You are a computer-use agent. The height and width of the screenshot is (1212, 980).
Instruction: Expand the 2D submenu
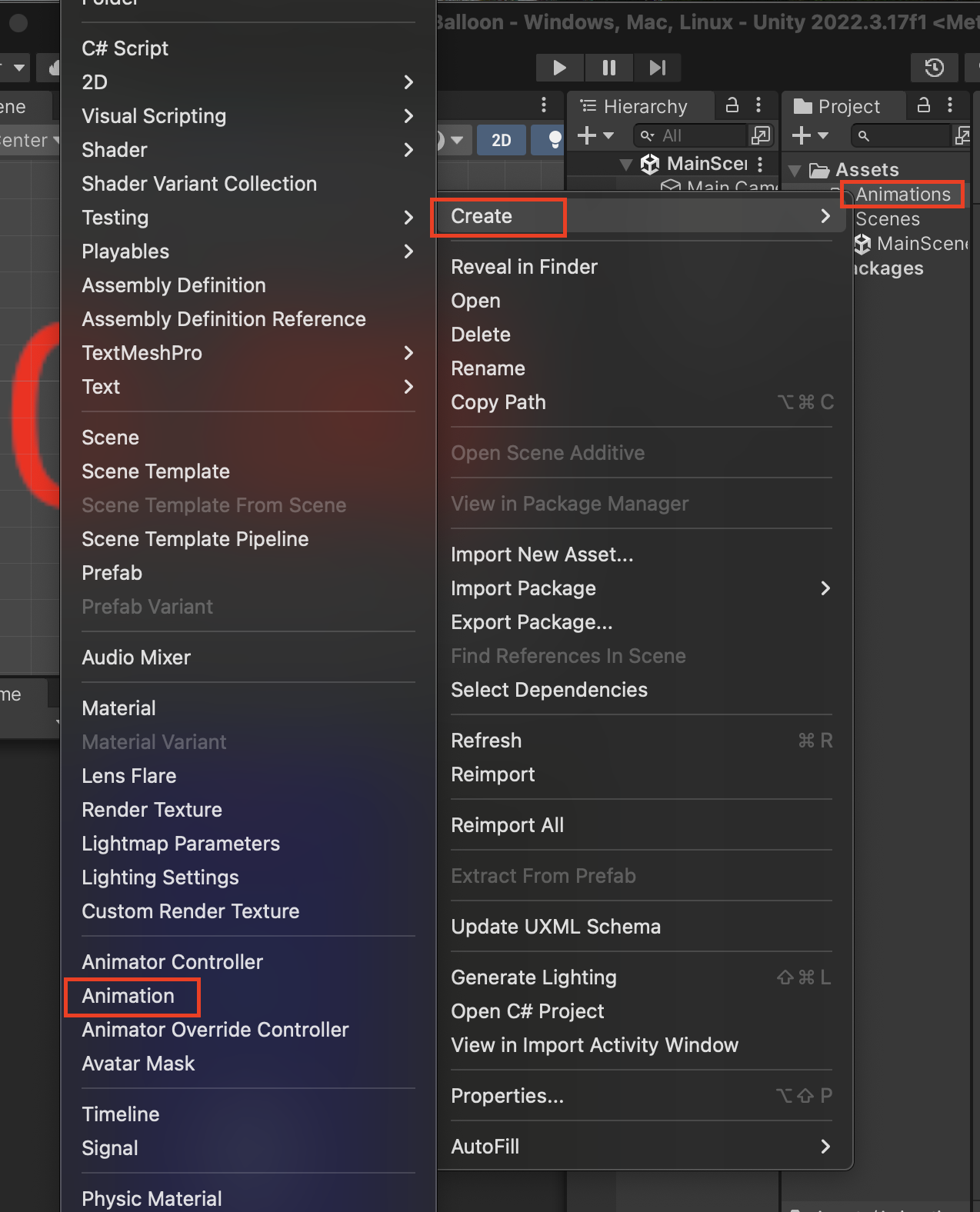point(248,82)
